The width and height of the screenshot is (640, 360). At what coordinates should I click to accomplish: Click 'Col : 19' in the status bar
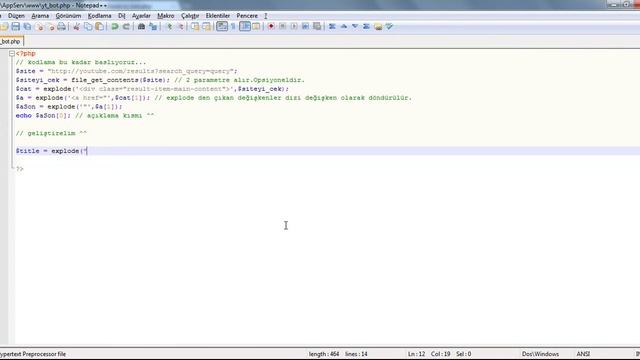[x=440, y=354]
